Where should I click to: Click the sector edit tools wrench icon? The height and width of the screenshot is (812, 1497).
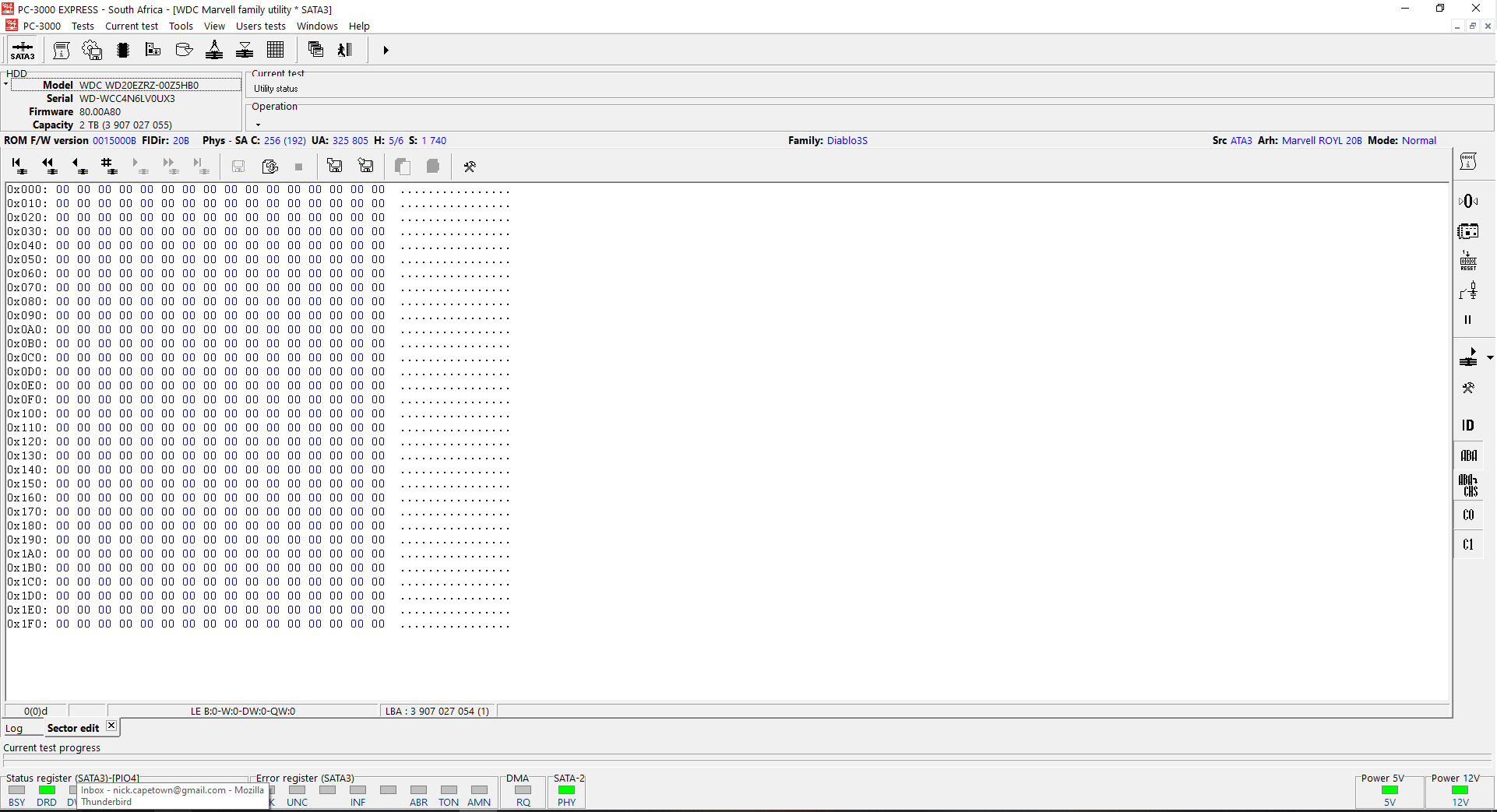[470, 166]
